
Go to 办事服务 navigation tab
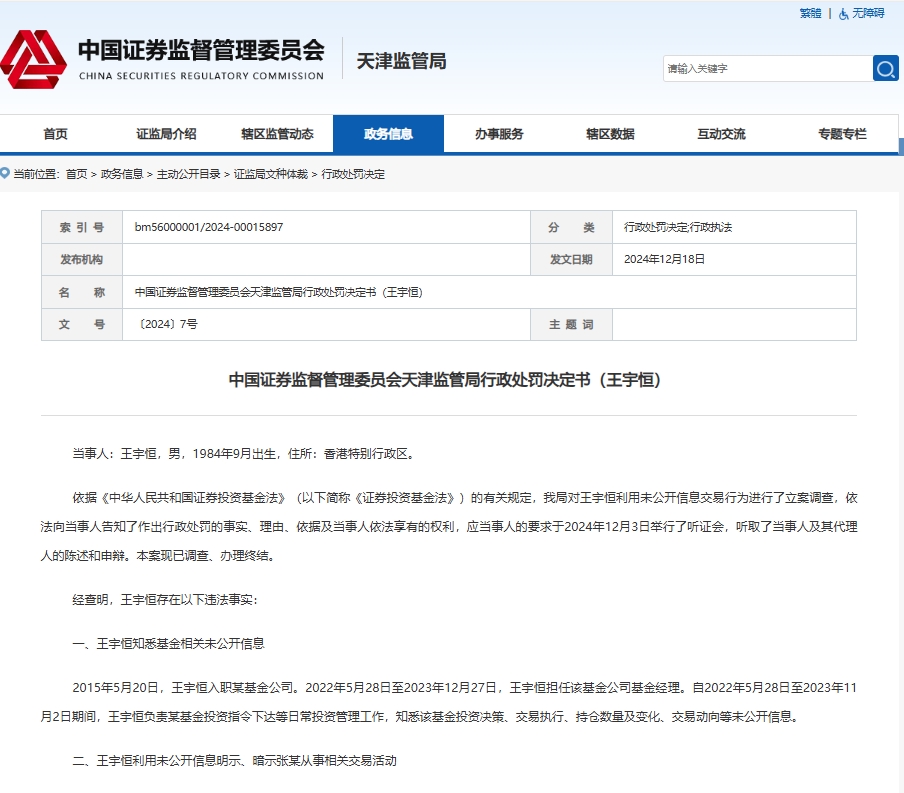pos(499,134)
